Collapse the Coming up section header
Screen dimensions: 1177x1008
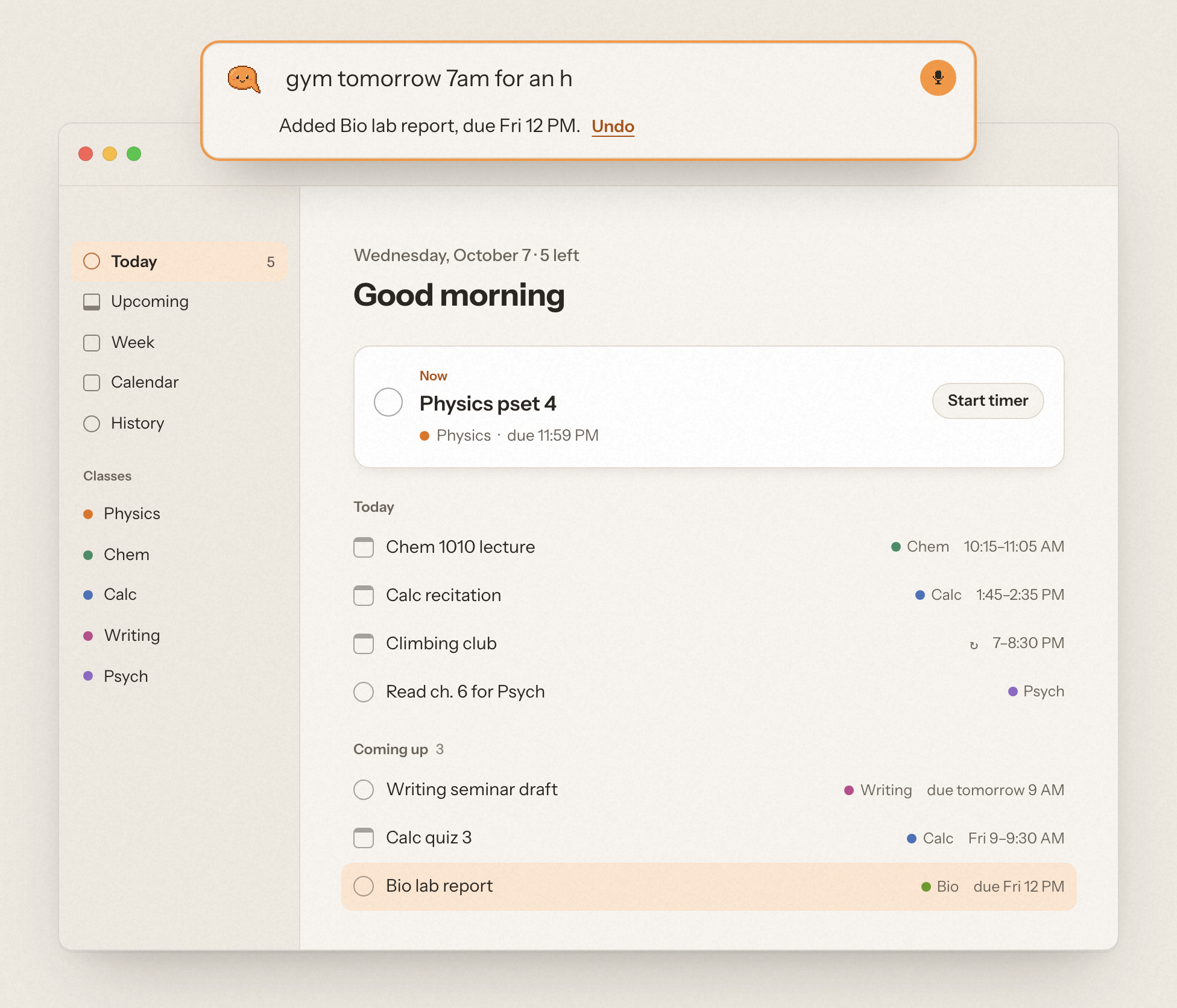399,749
